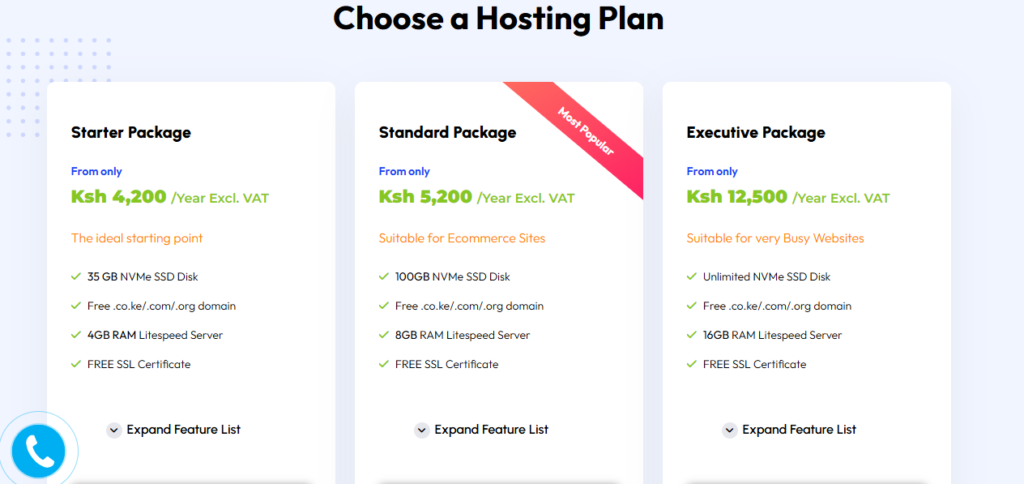Expand Feature List for Executive Package

tap(790, 430)
